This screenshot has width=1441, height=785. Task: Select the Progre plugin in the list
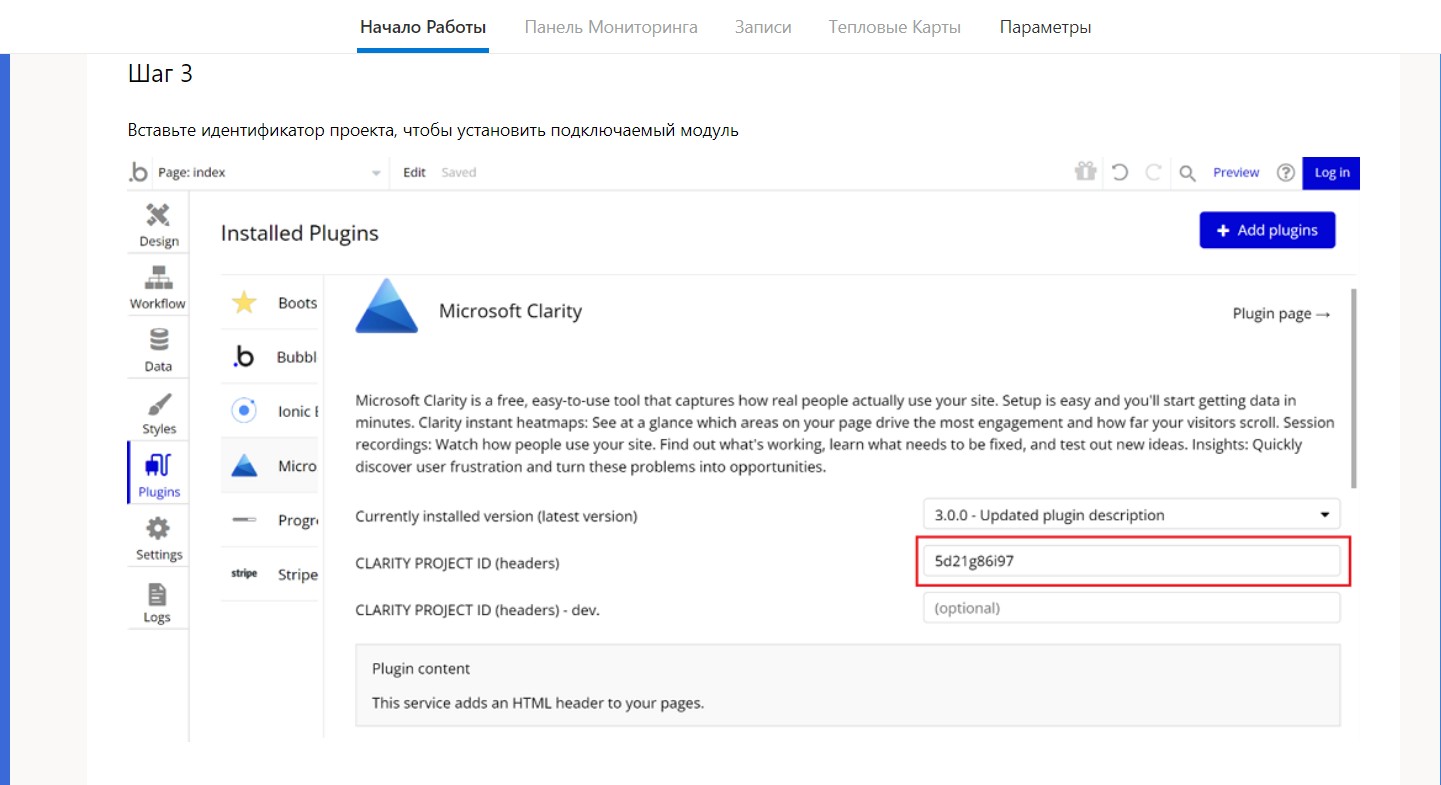coord(269,520)
